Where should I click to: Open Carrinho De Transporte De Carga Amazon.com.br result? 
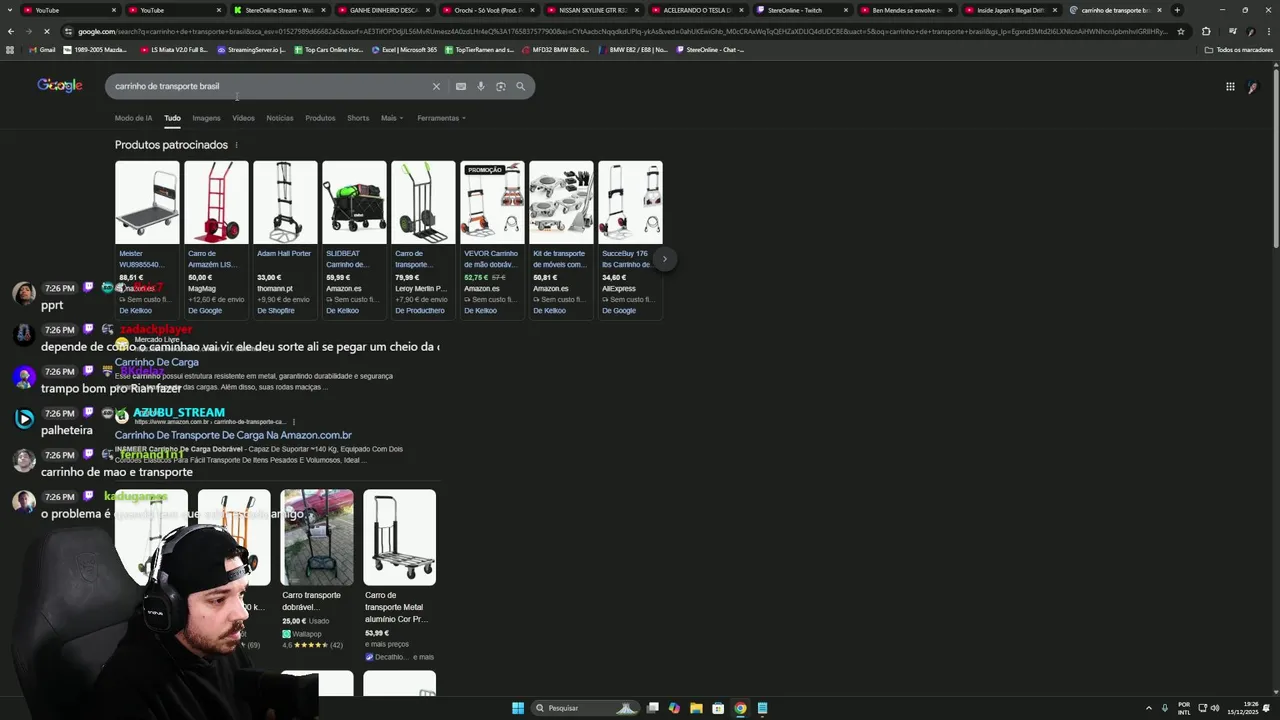pyautogui.click(x=233, y=435)
